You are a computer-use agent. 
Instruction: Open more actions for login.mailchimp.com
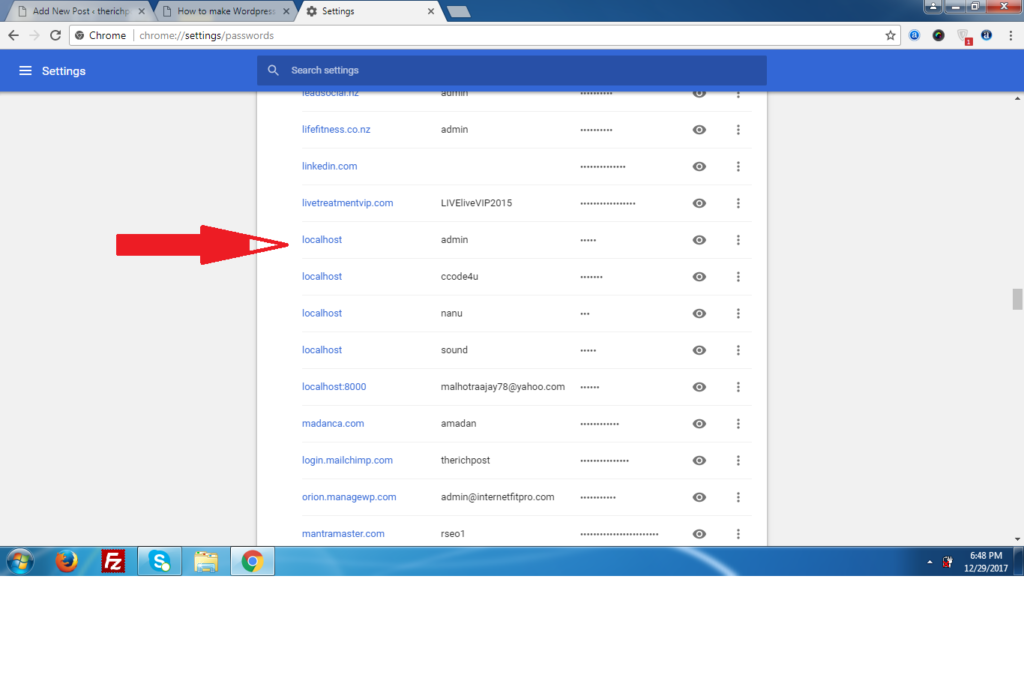point(738,460)
